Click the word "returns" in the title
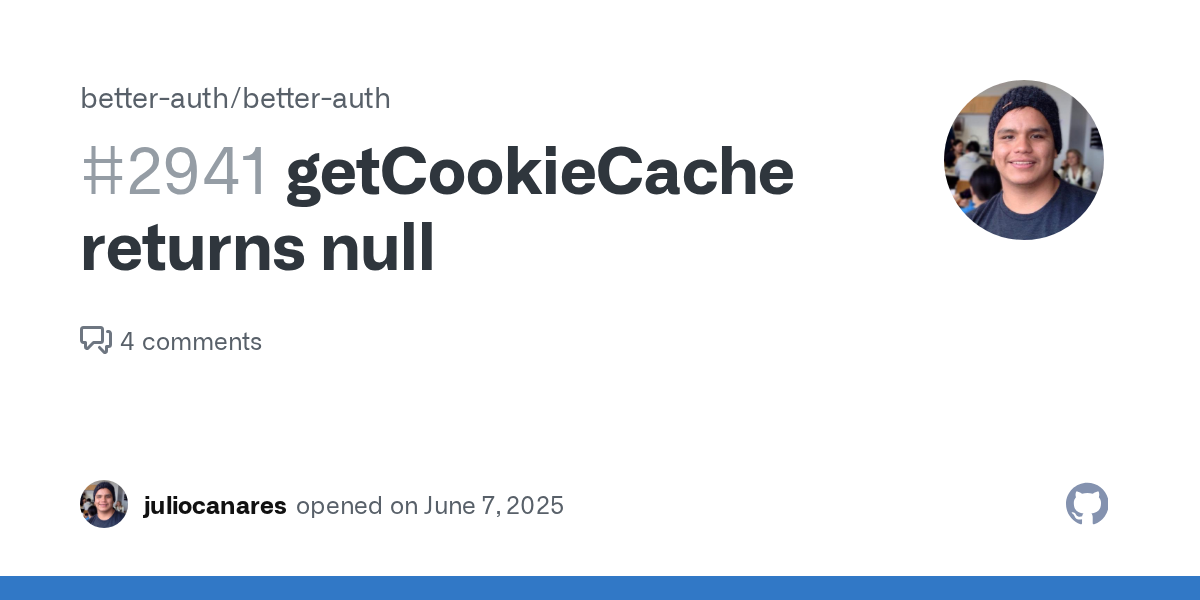Viewport: 1200px width, 600px height. click(193, 248)
